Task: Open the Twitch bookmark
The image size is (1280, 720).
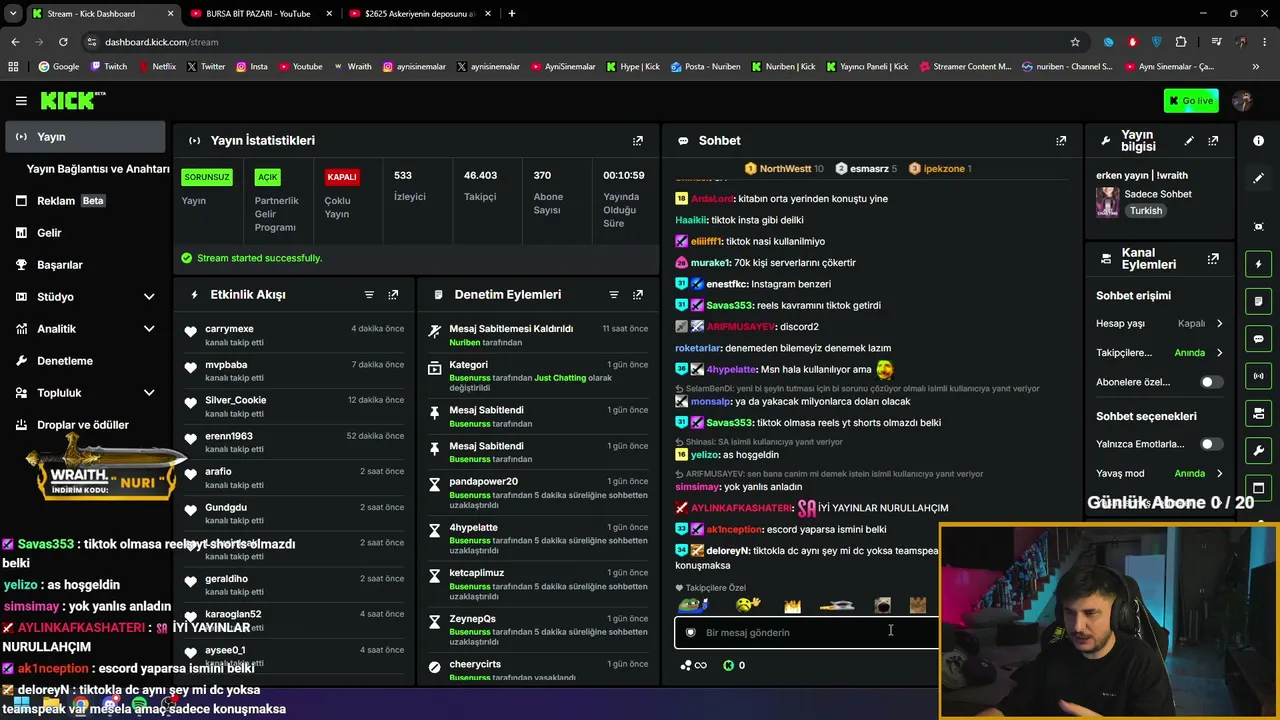Action: click(109, 67)
